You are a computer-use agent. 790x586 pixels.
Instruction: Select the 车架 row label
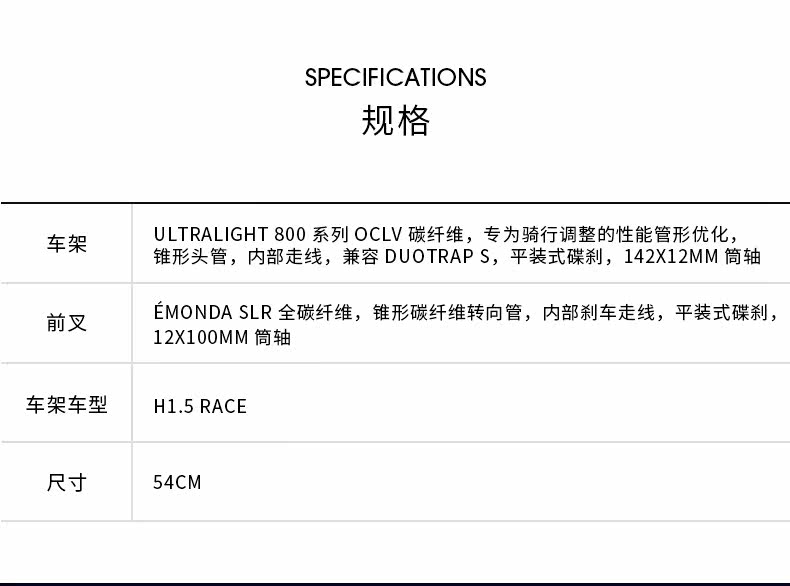coord(67,245)
